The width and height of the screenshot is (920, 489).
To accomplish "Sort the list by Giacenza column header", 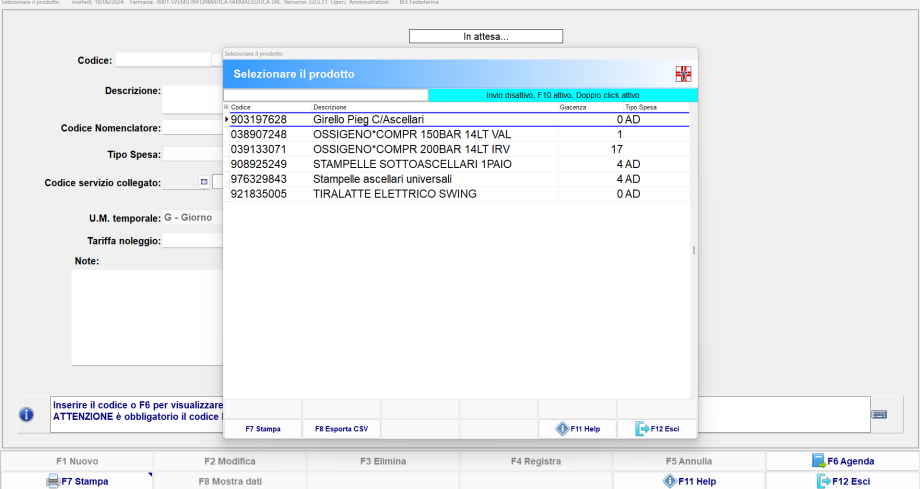I will point(573,107).
